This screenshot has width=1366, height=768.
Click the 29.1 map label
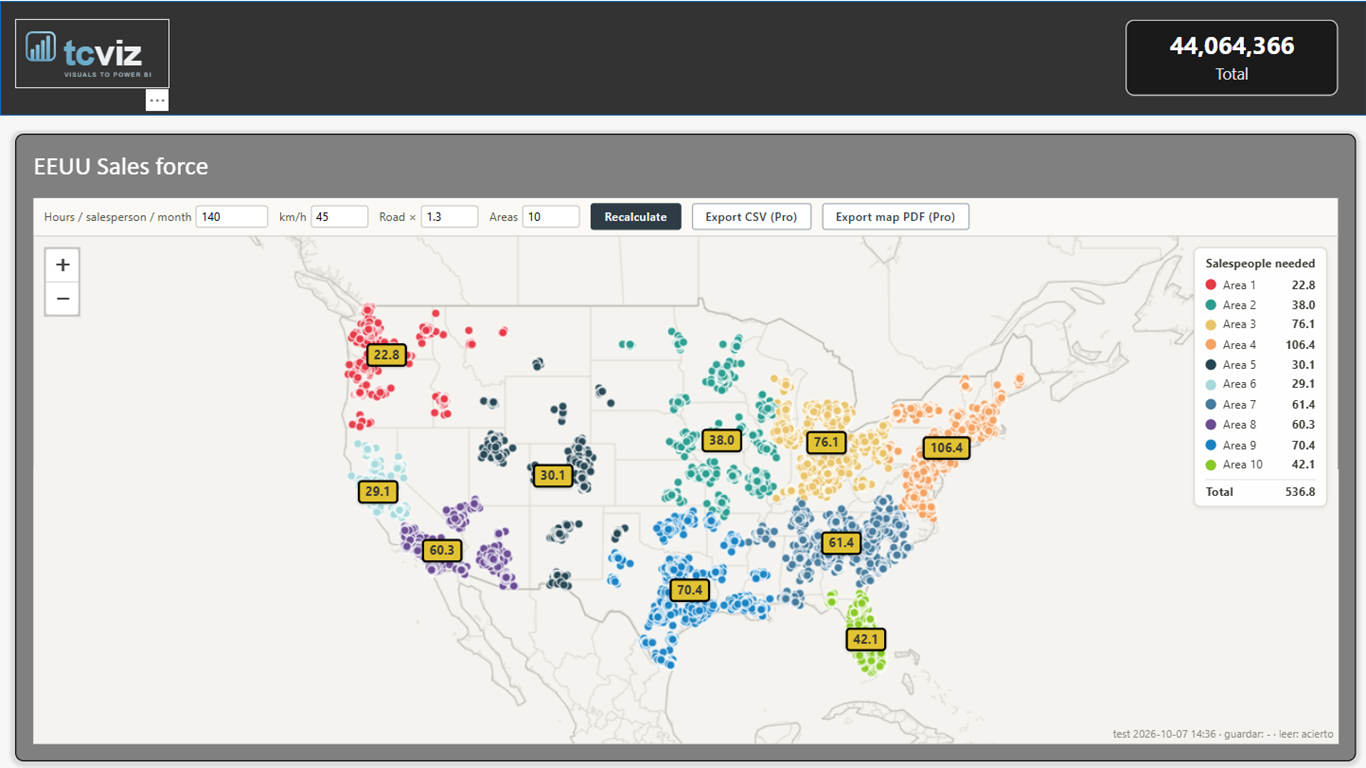(x=378, y=492)
